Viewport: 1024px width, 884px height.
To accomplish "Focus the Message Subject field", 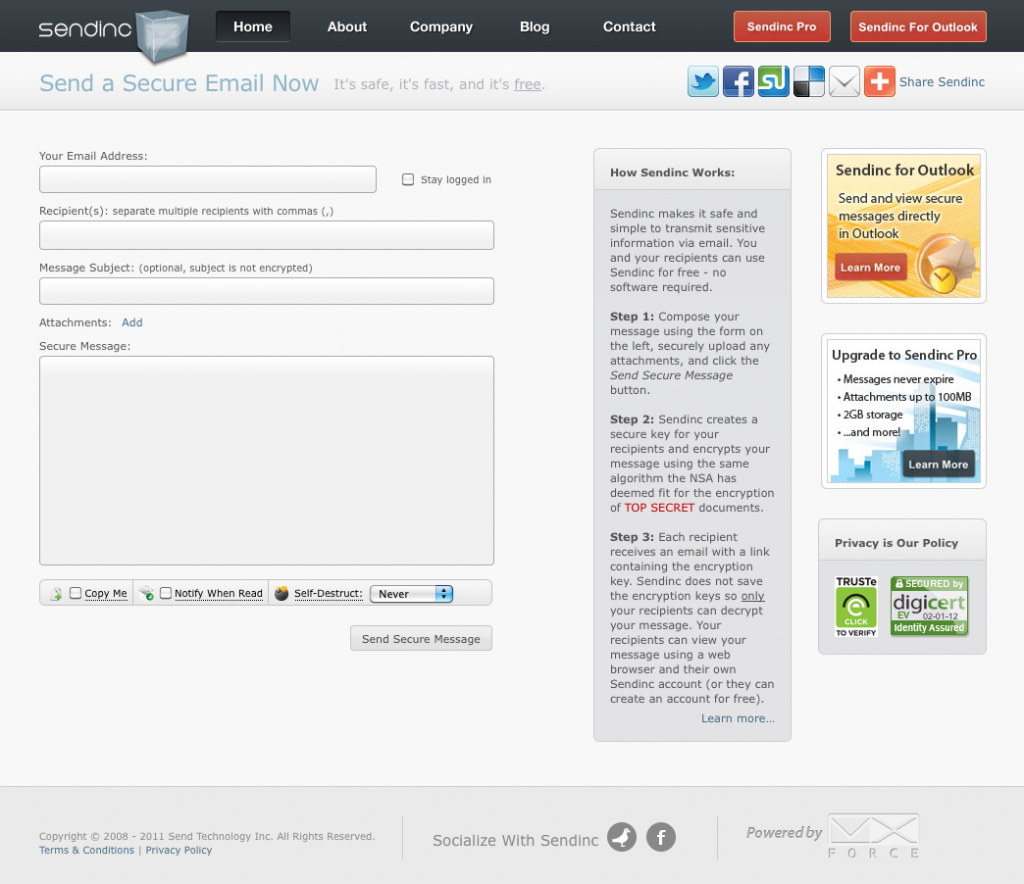I will (266, 291).
